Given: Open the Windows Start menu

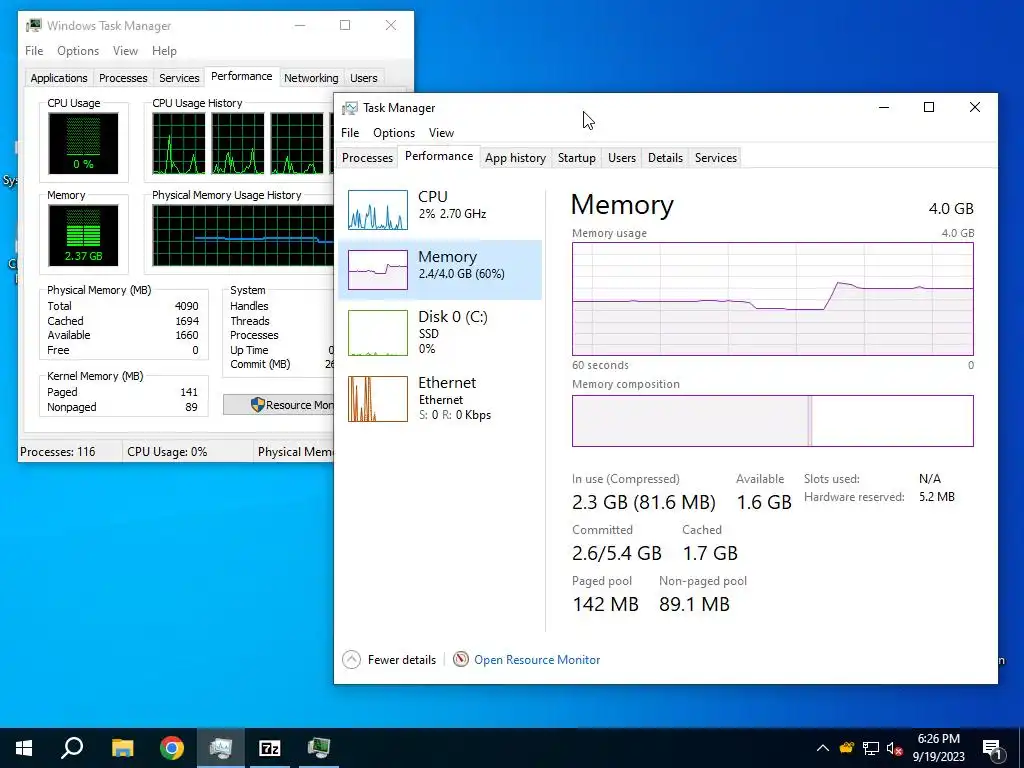Looking at the screenshot, I should point(24,748).
